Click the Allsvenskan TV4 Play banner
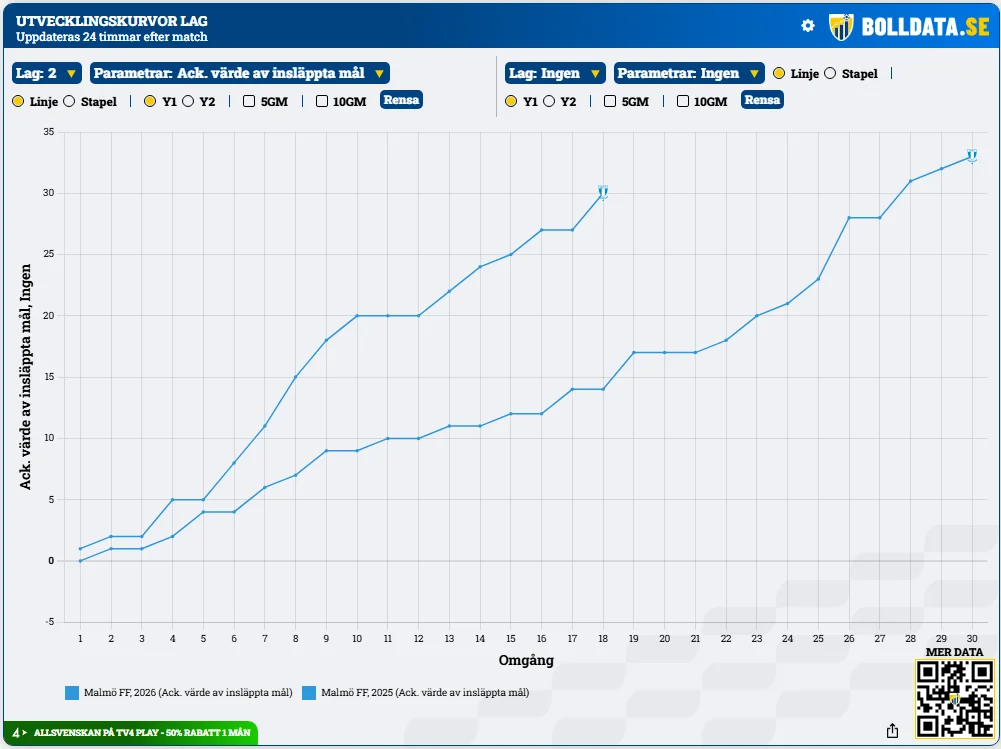1001x749 pixels. (131, 733)
